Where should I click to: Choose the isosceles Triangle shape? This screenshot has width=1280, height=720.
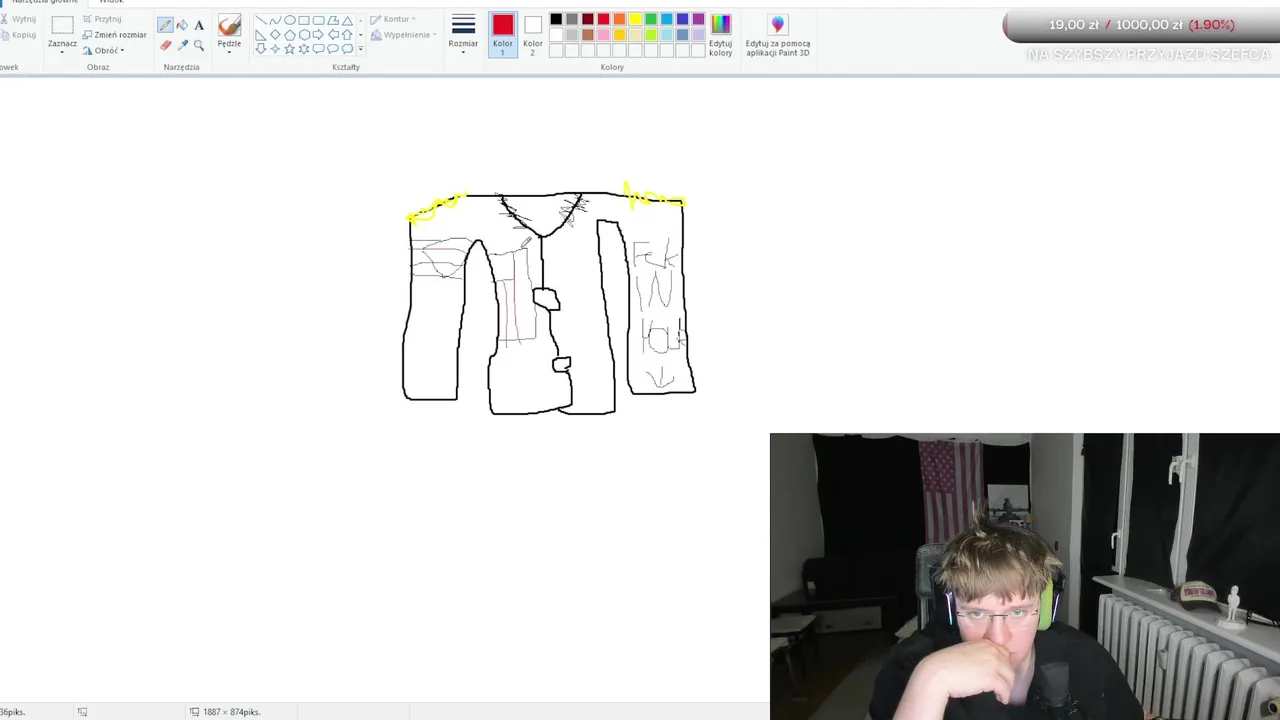[x=347, y=20]
